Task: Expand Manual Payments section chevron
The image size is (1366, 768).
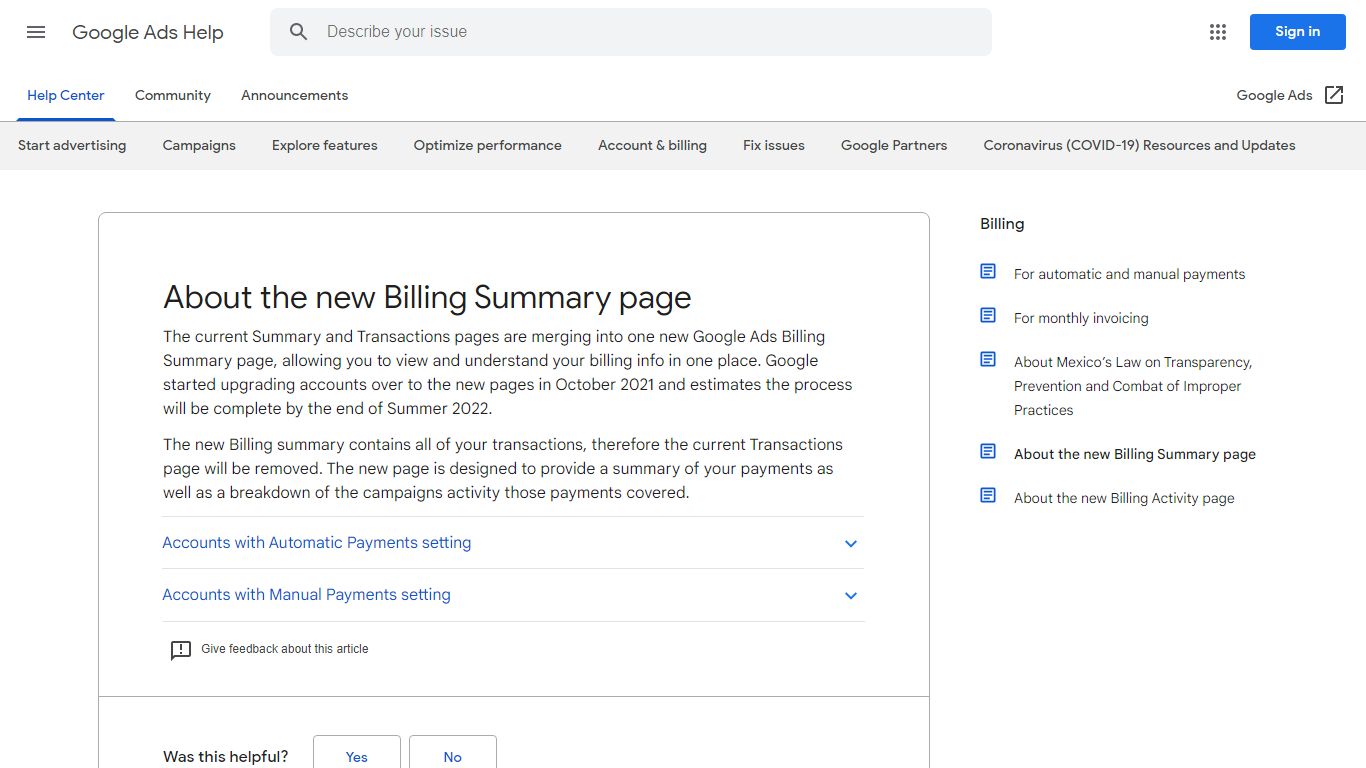Action: tap(851, 596)
